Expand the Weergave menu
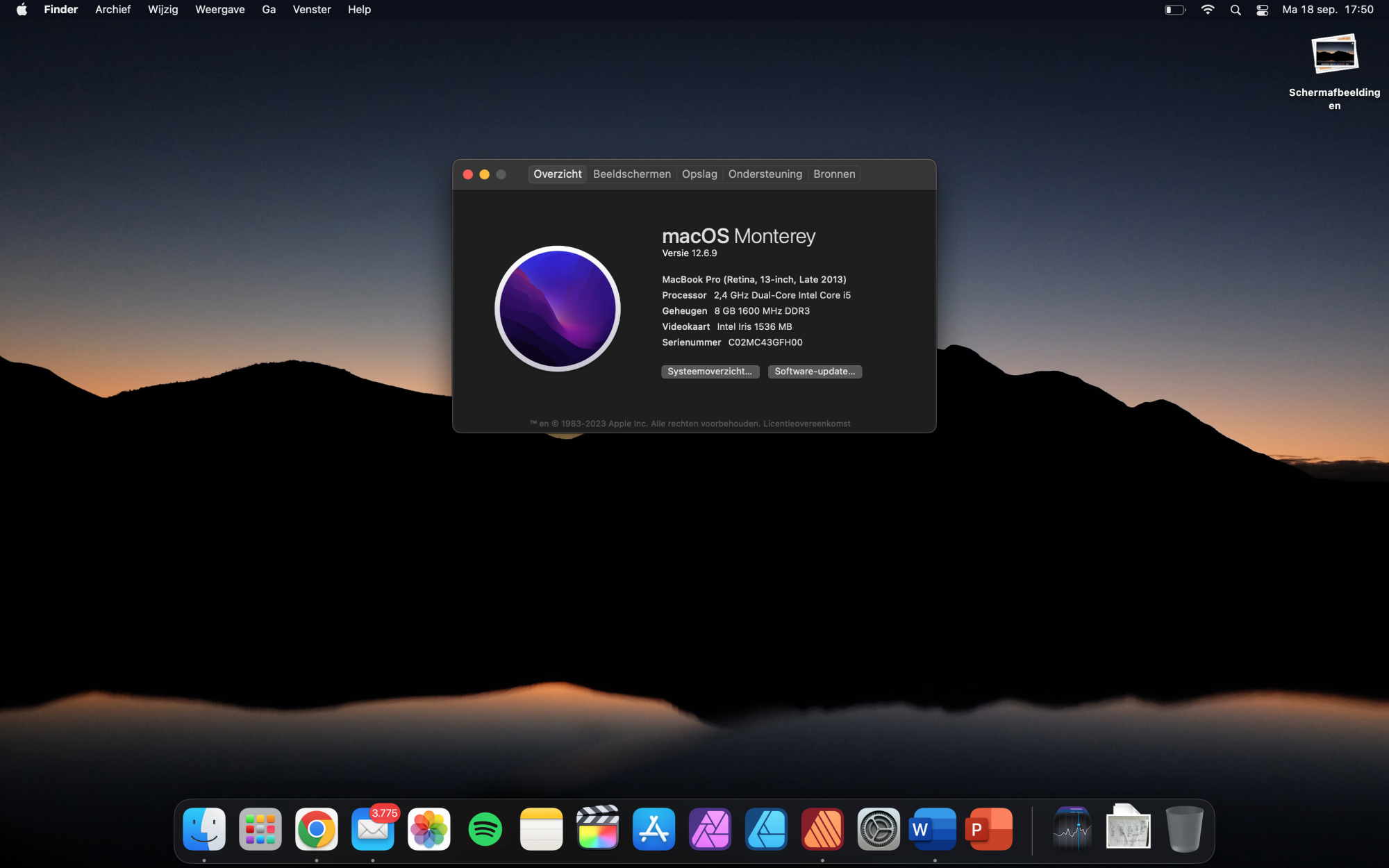1389x868 pixels. (219, 10)
